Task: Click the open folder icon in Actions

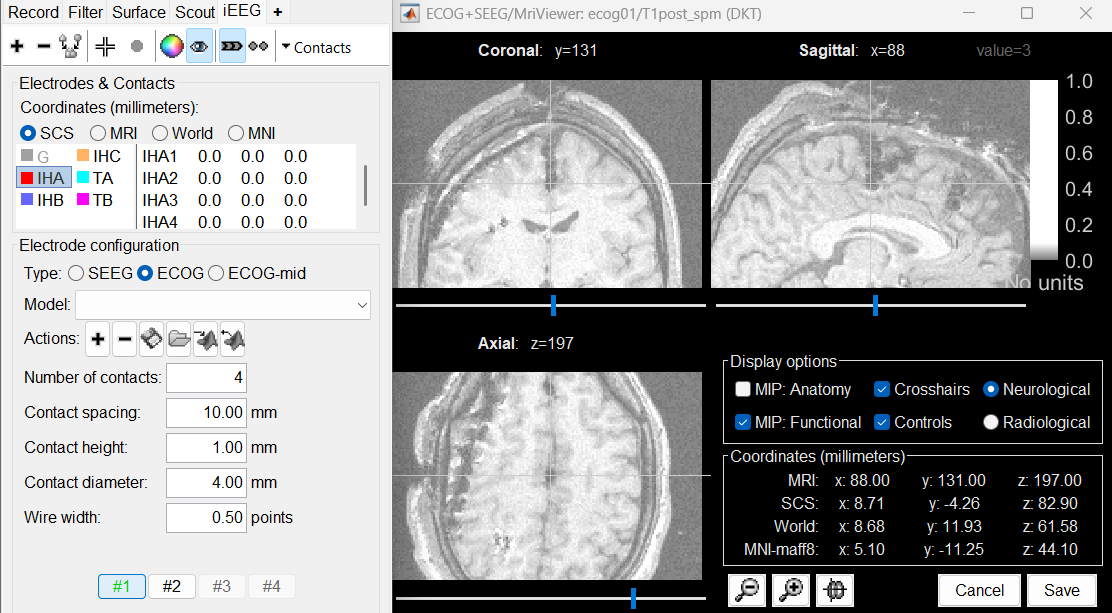Action: click(178, 340)
